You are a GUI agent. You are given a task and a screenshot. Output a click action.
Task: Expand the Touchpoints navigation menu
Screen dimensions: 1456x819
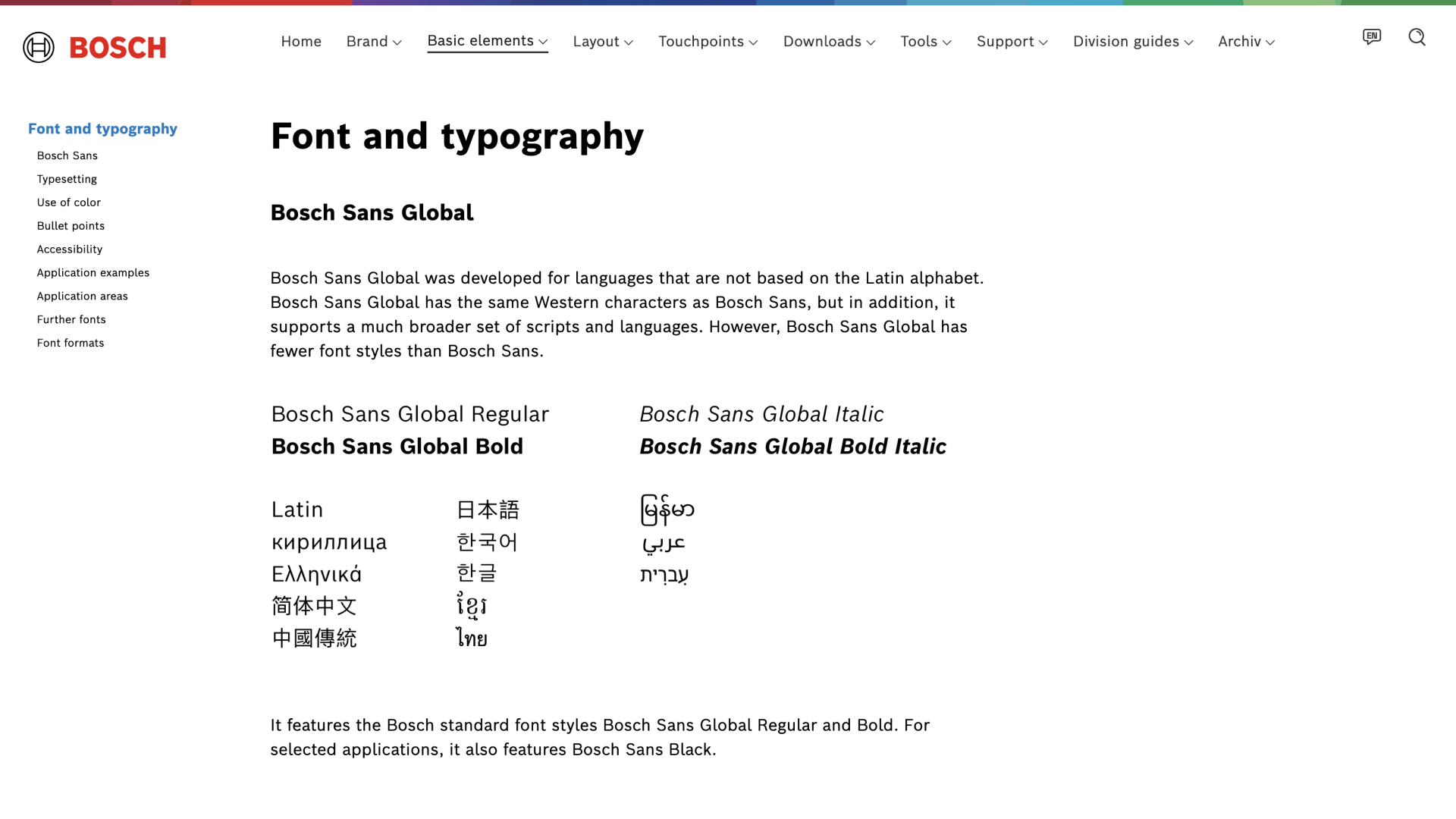tap(708, 42)
